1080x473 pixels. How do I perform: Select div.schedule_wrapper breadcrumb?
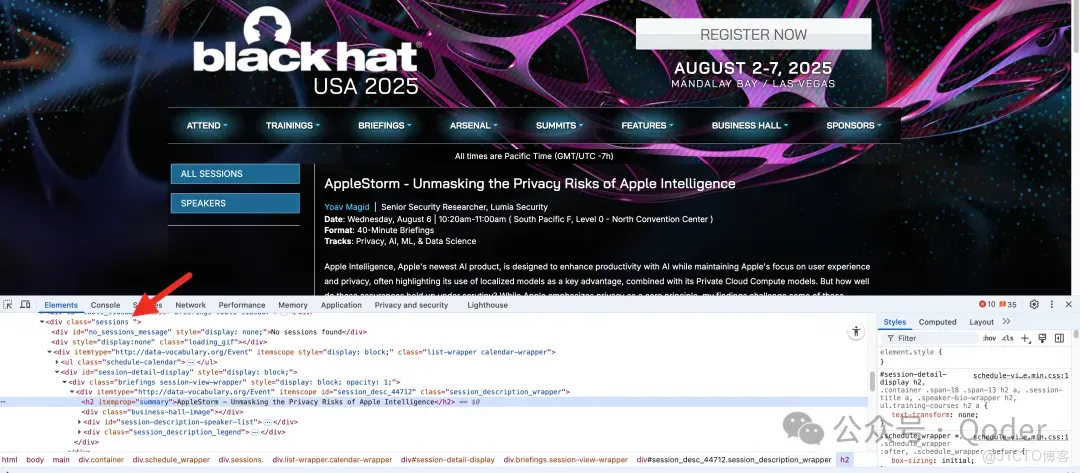click(x=172, y=459)
